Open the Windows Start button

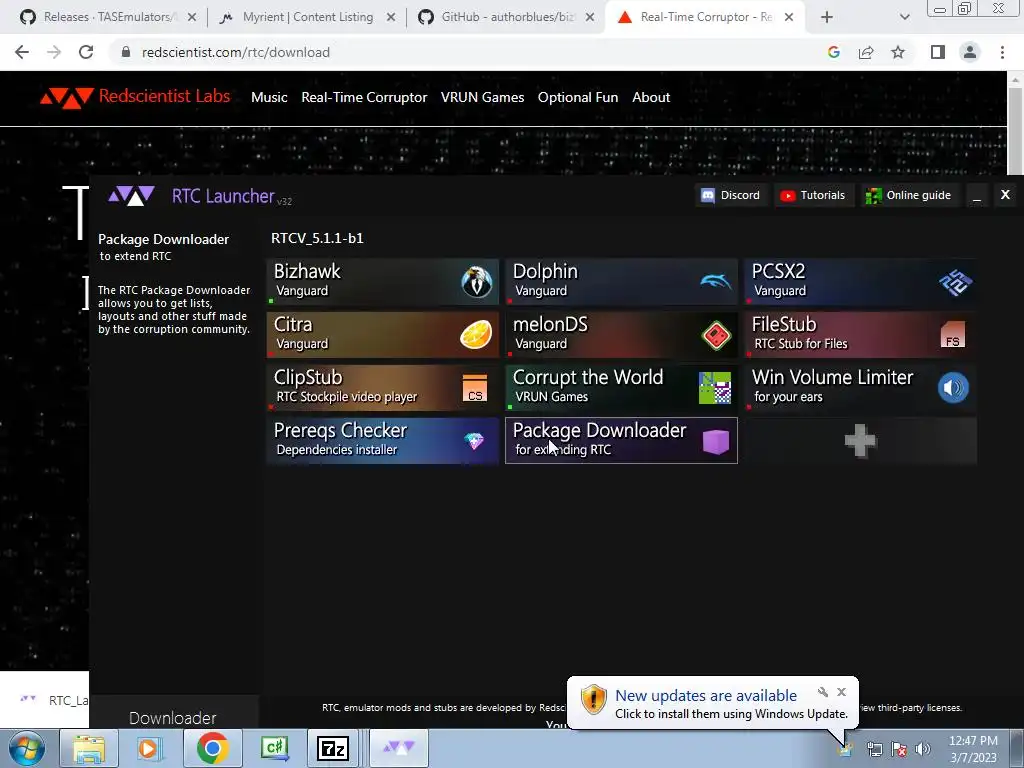27,748
